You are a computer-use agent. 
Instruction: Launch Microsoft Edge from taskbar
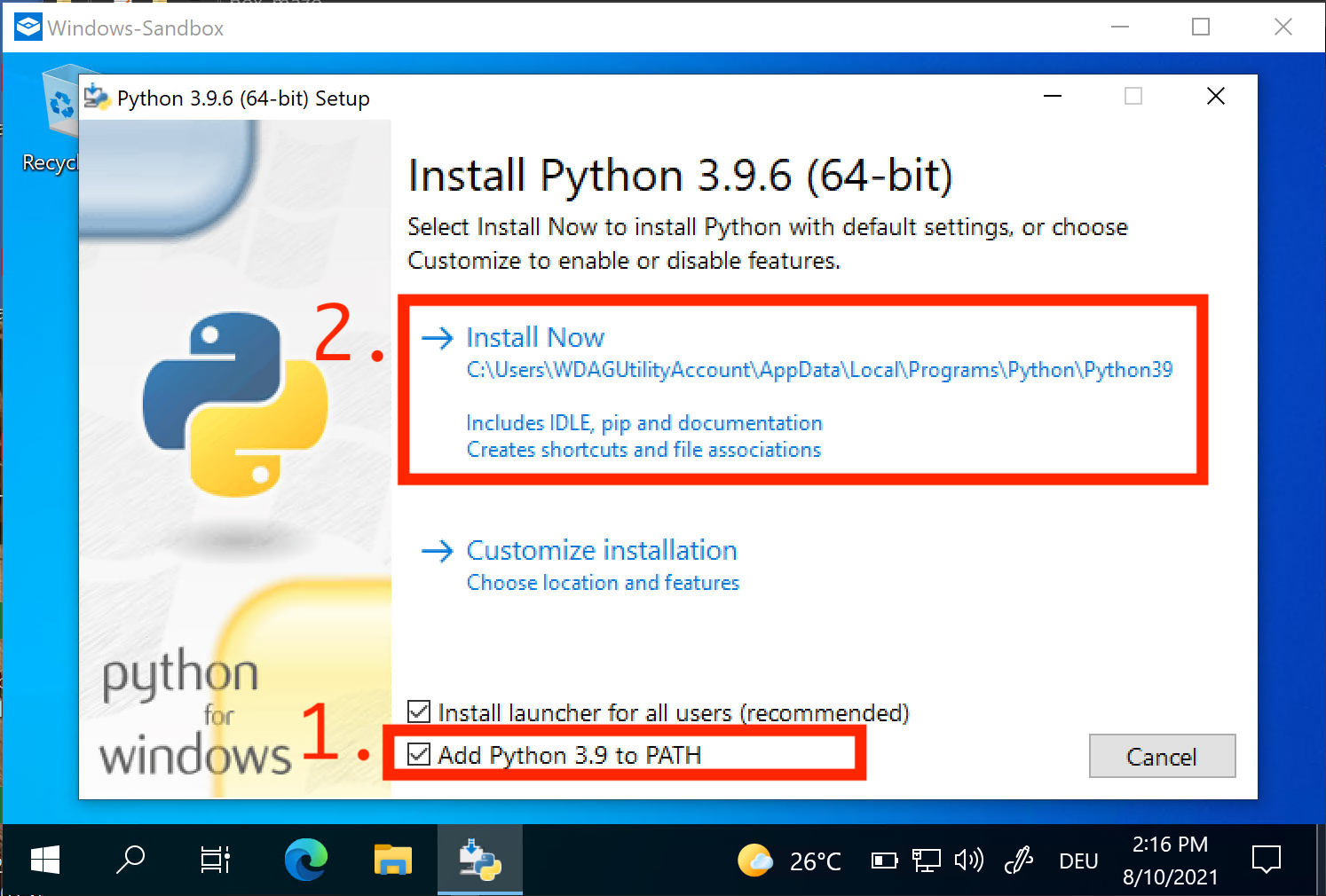(306, 861)
